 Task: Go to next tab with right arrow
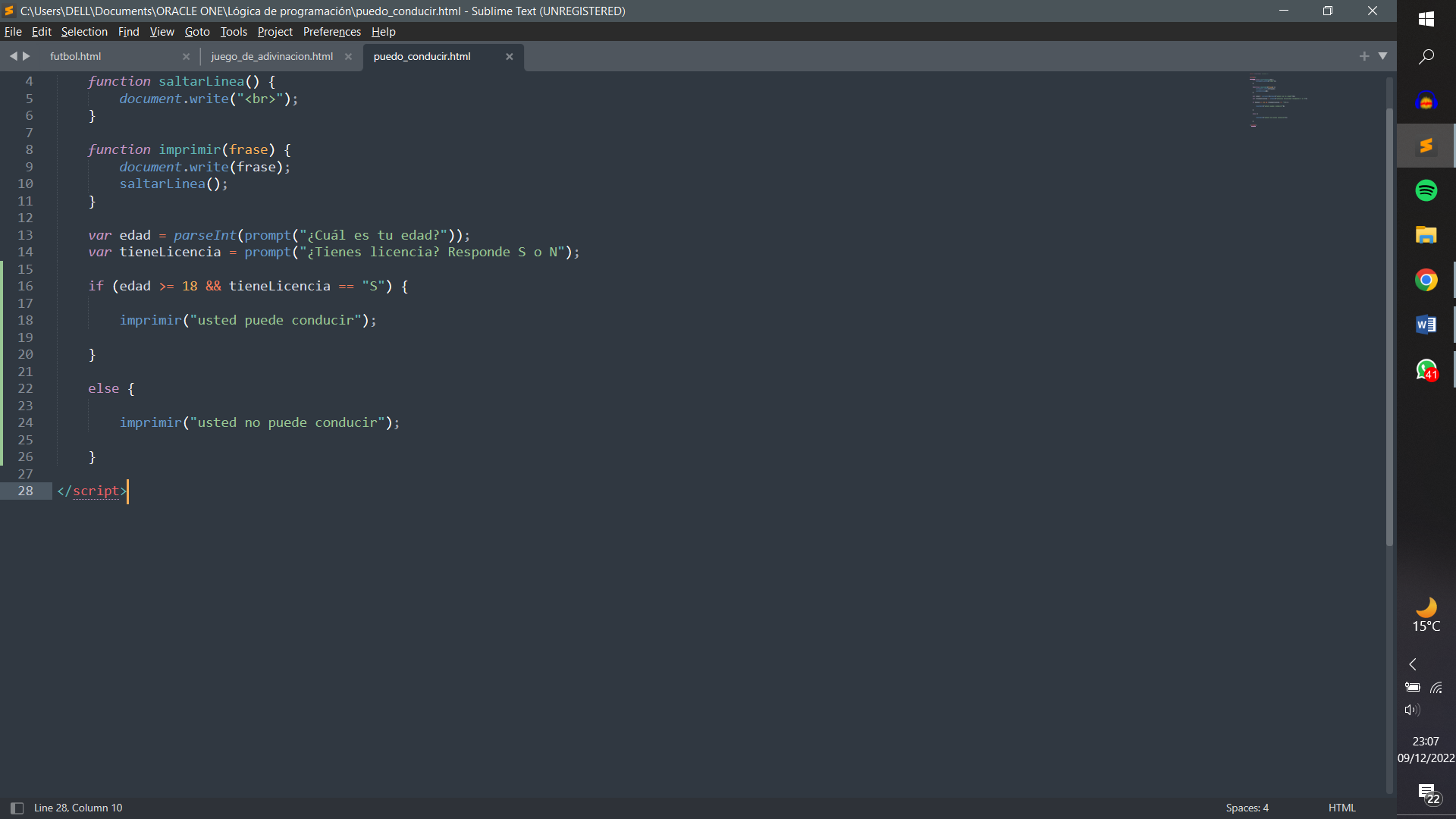click(27, 56)
